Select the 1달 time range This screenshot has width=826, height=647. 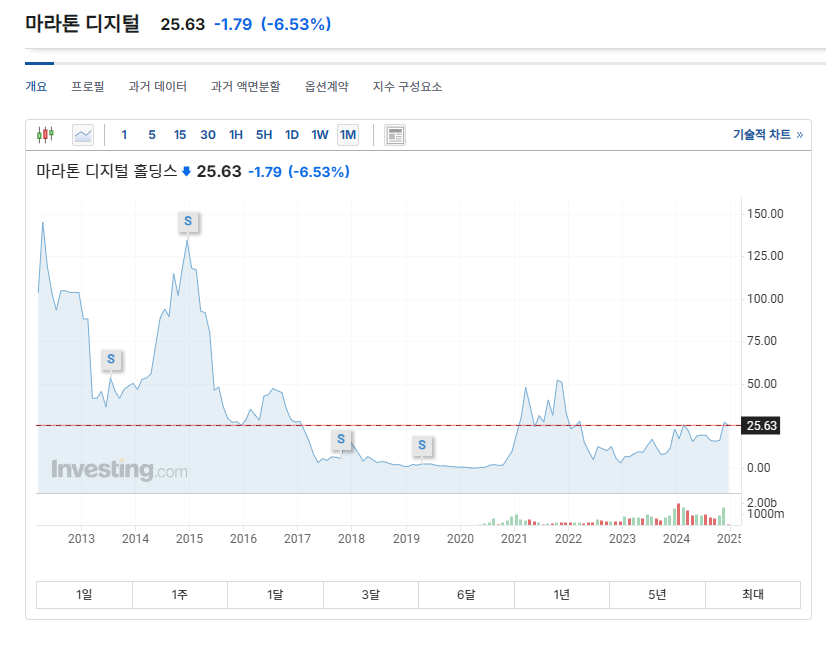275,595
